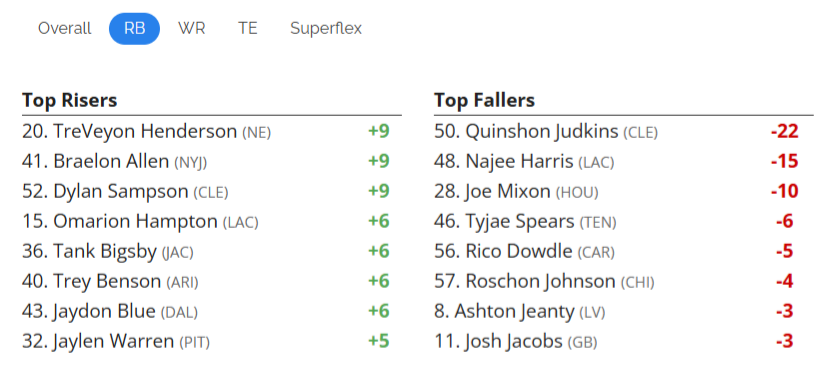Image resolution: width=826 pixels, height=366 pixels.
Task: View Ashton Jeanty's player page
Action: [x=514, y=312]
